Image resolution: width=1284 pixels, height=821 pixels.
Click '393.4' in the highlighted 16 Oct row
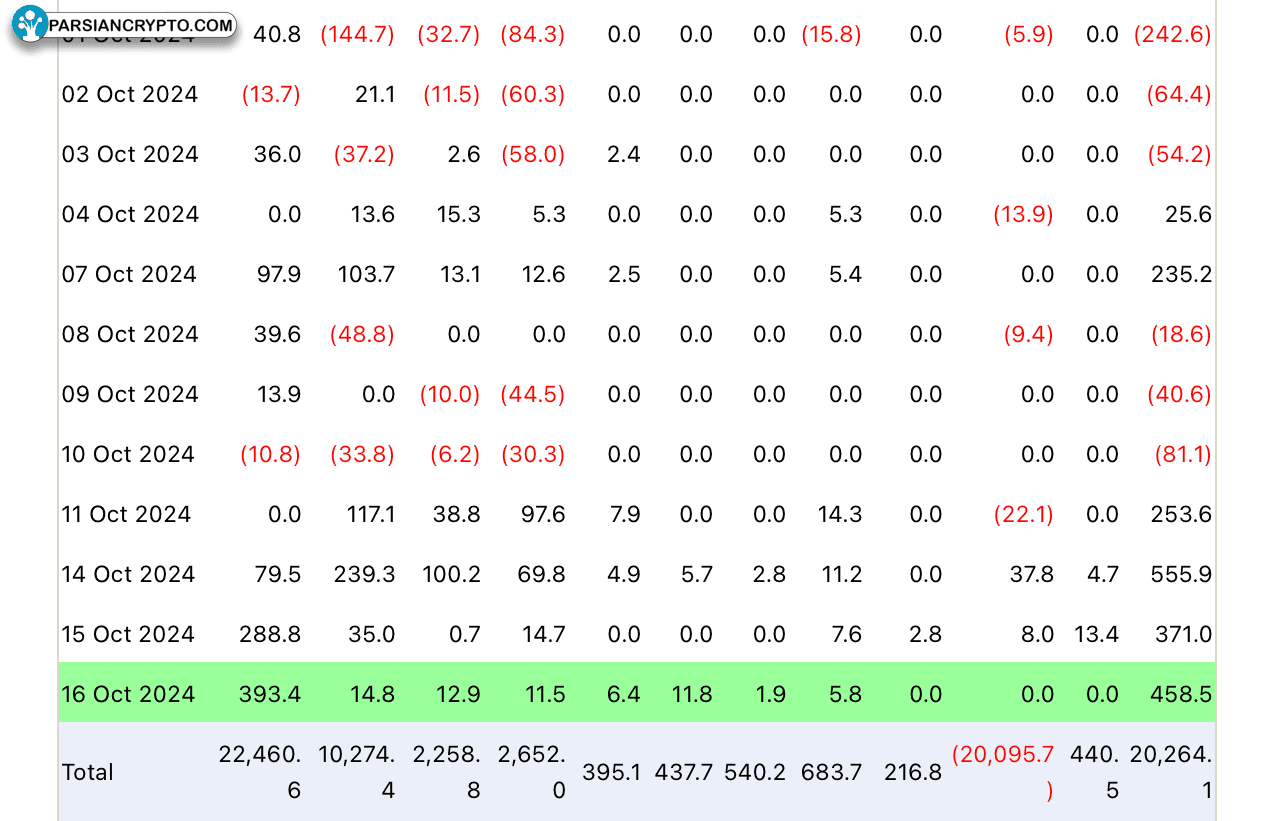271,694
